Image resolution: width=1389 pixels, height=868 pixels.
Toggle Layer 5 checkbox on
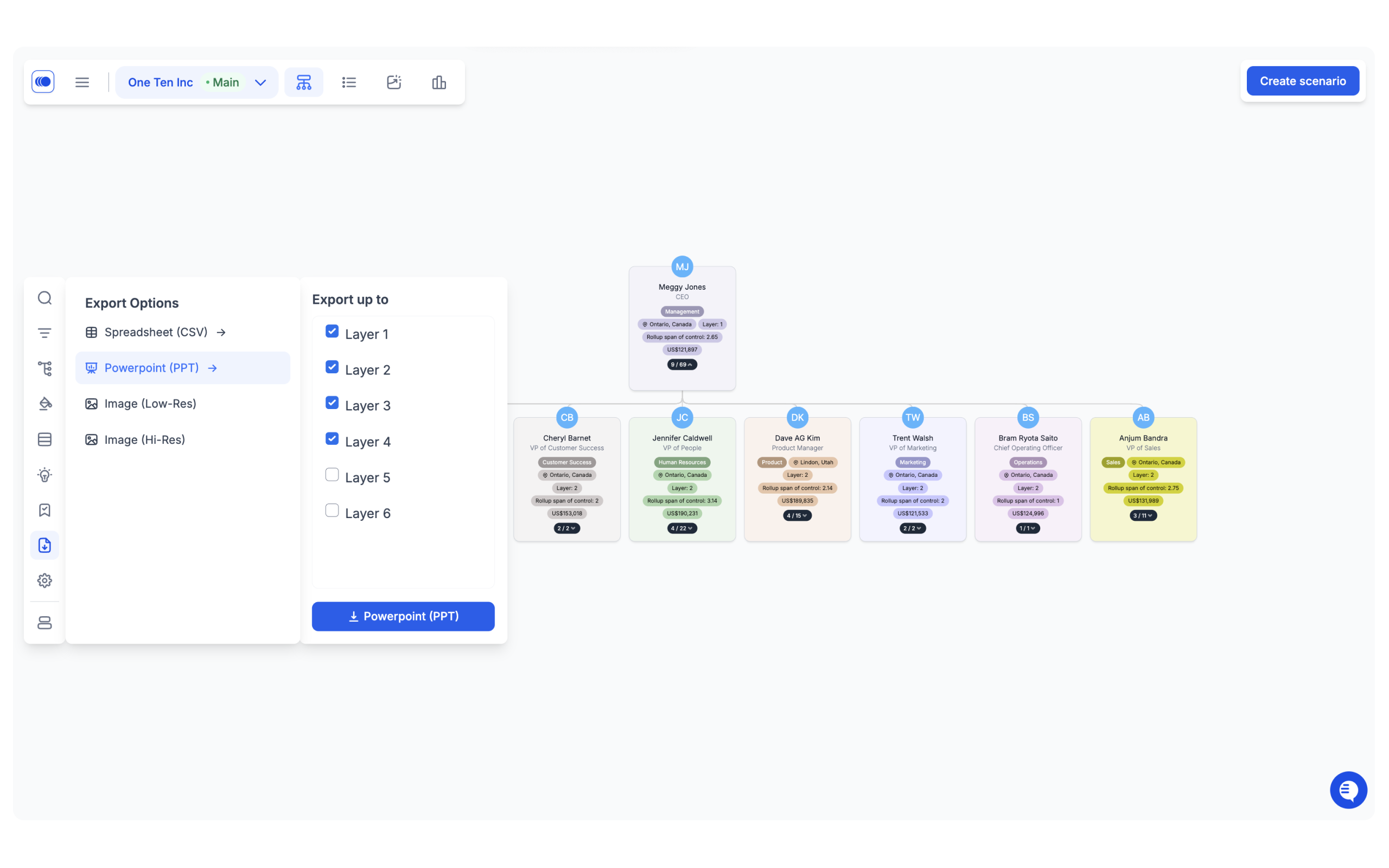click(332, 475)
